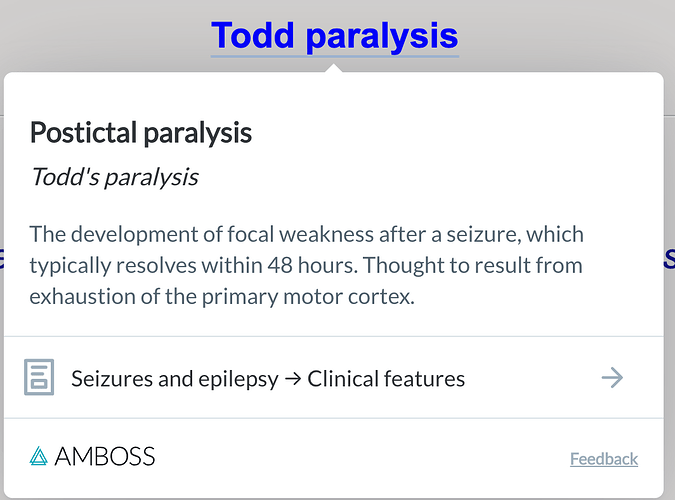
Task: Open the Feedback link
Action: (604, 459)
